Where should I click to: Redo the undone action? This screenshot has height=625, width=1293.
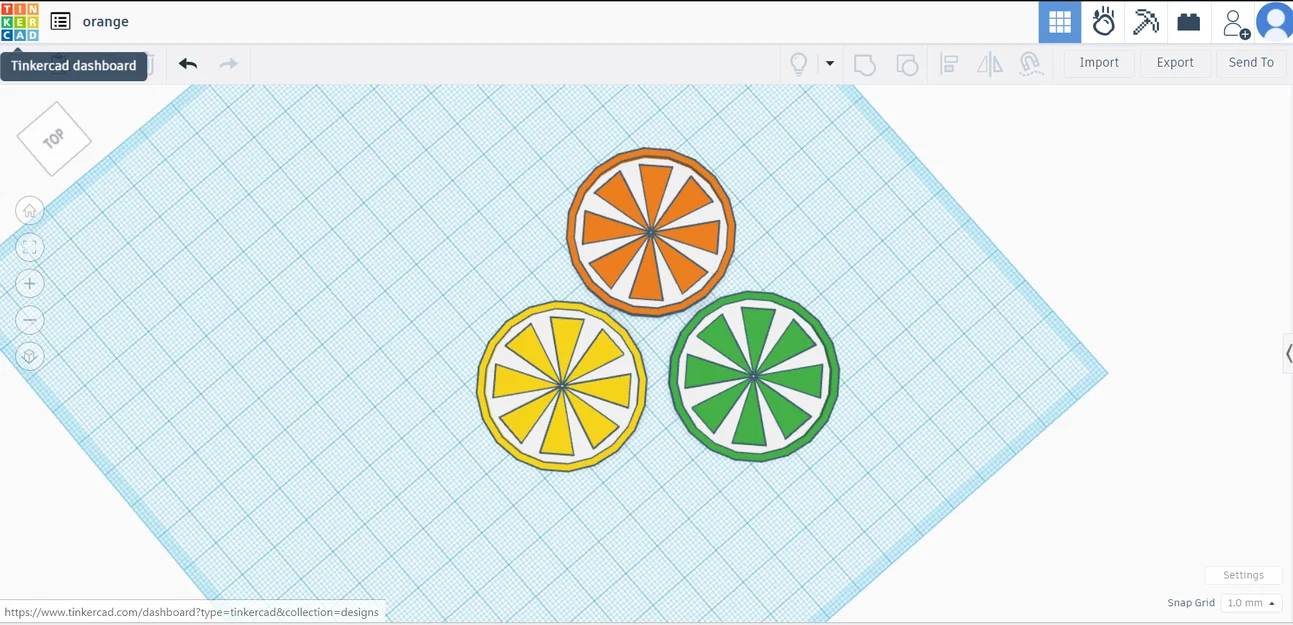[x=228, y=64]
